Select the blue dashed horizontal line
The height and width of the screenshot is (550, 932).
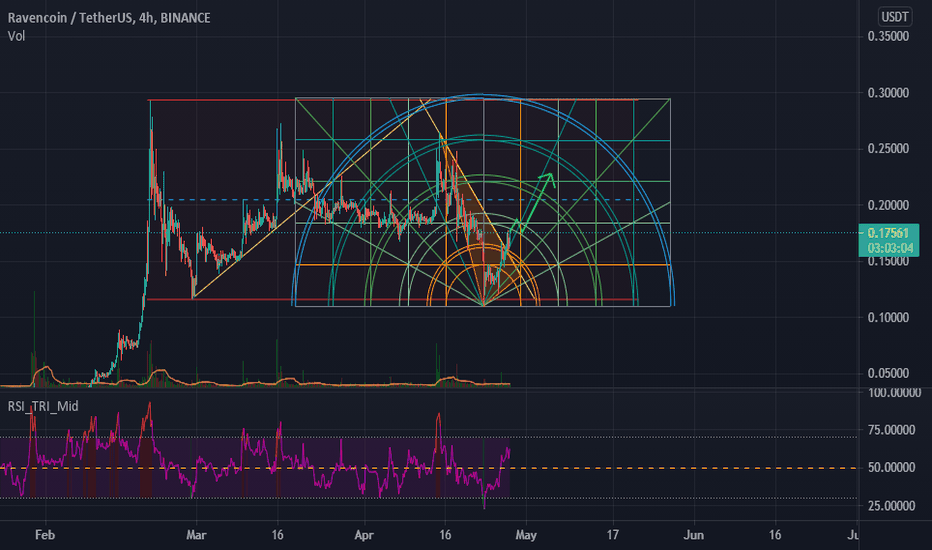pos(392,200)
